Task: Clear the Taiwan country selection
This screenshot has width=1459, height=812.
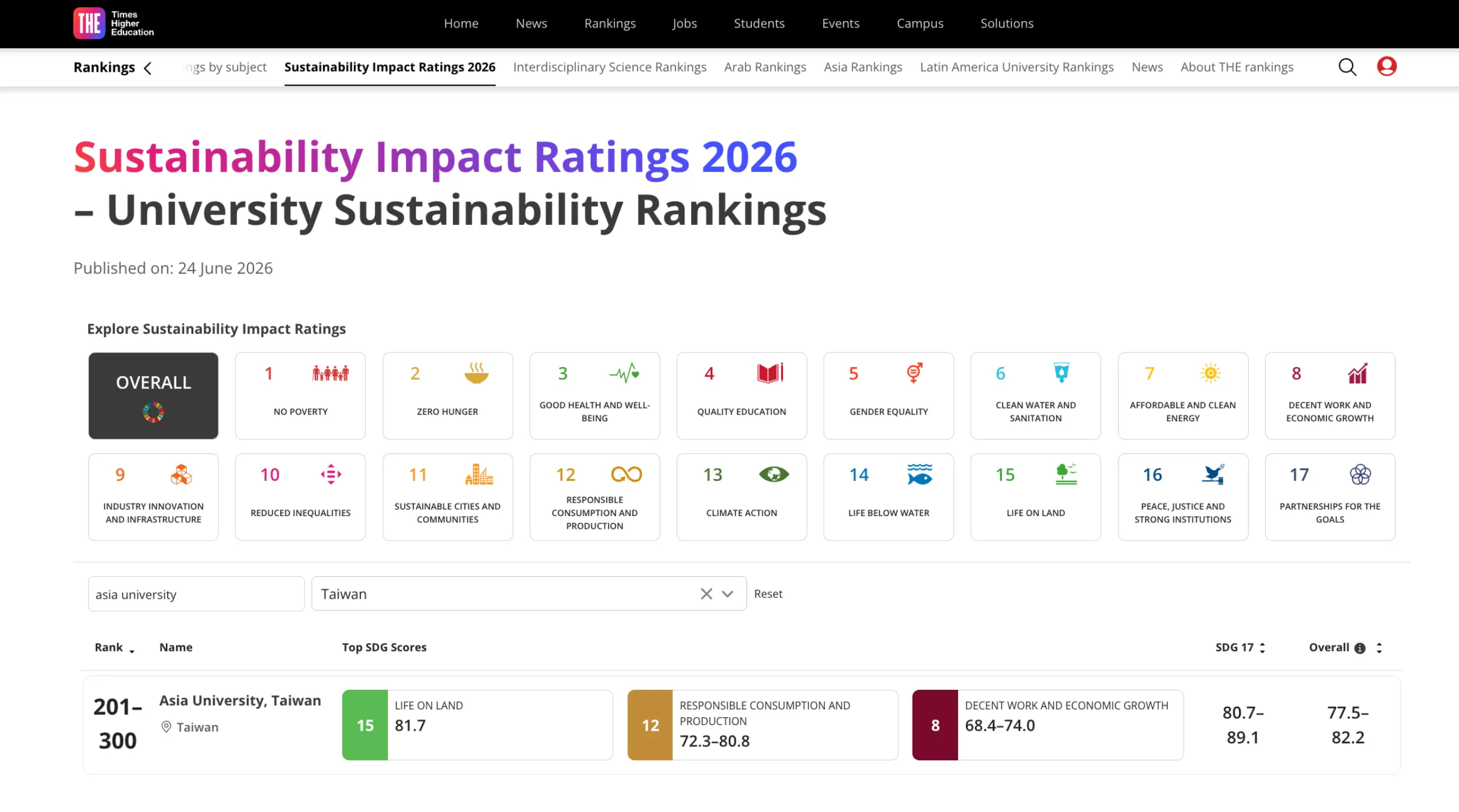Action: 706,594
